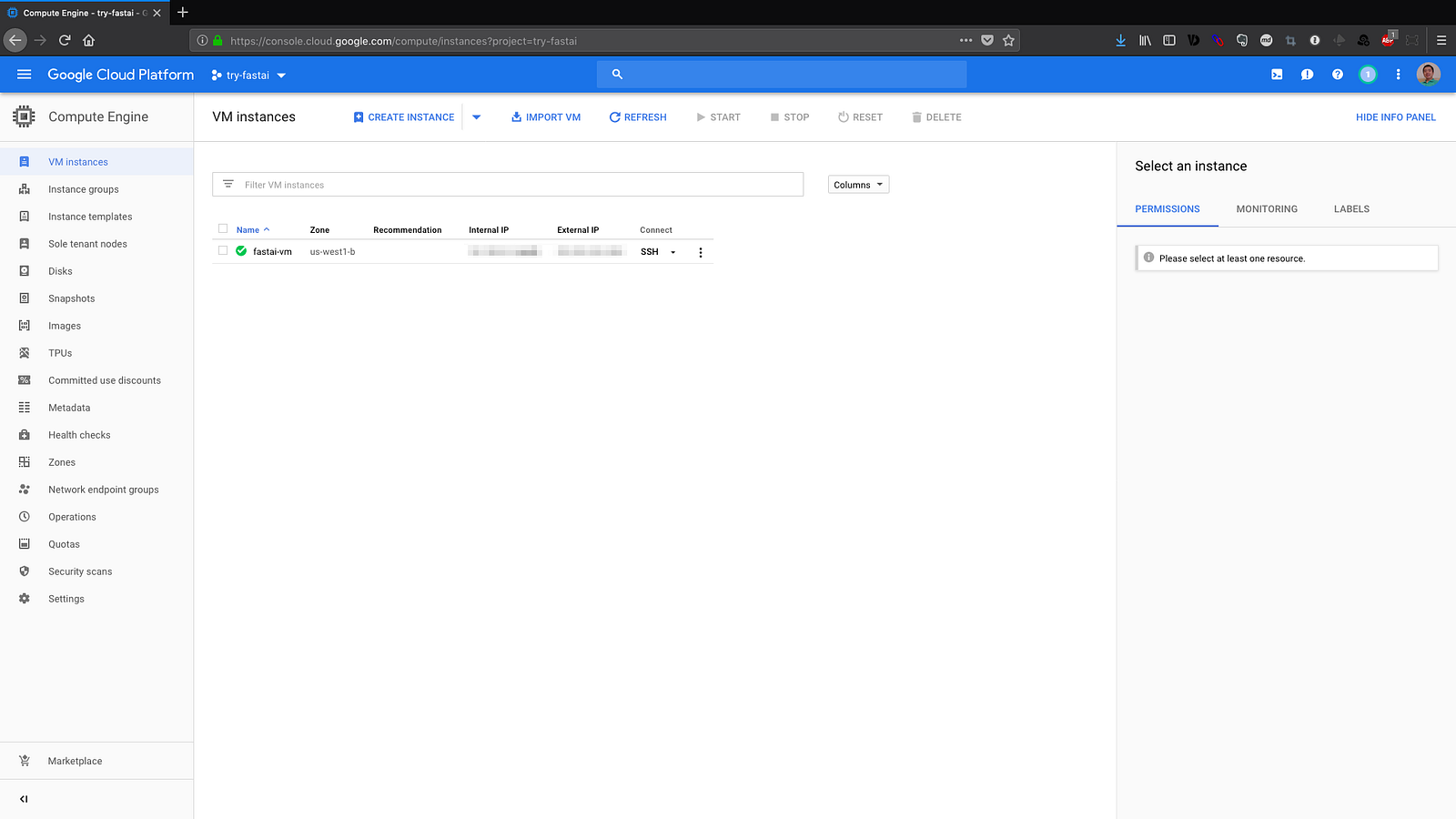Open more actions for fastai-vm
Image resolution: width=1456 pixels, height=819 pixels.
tap(701, 252)
